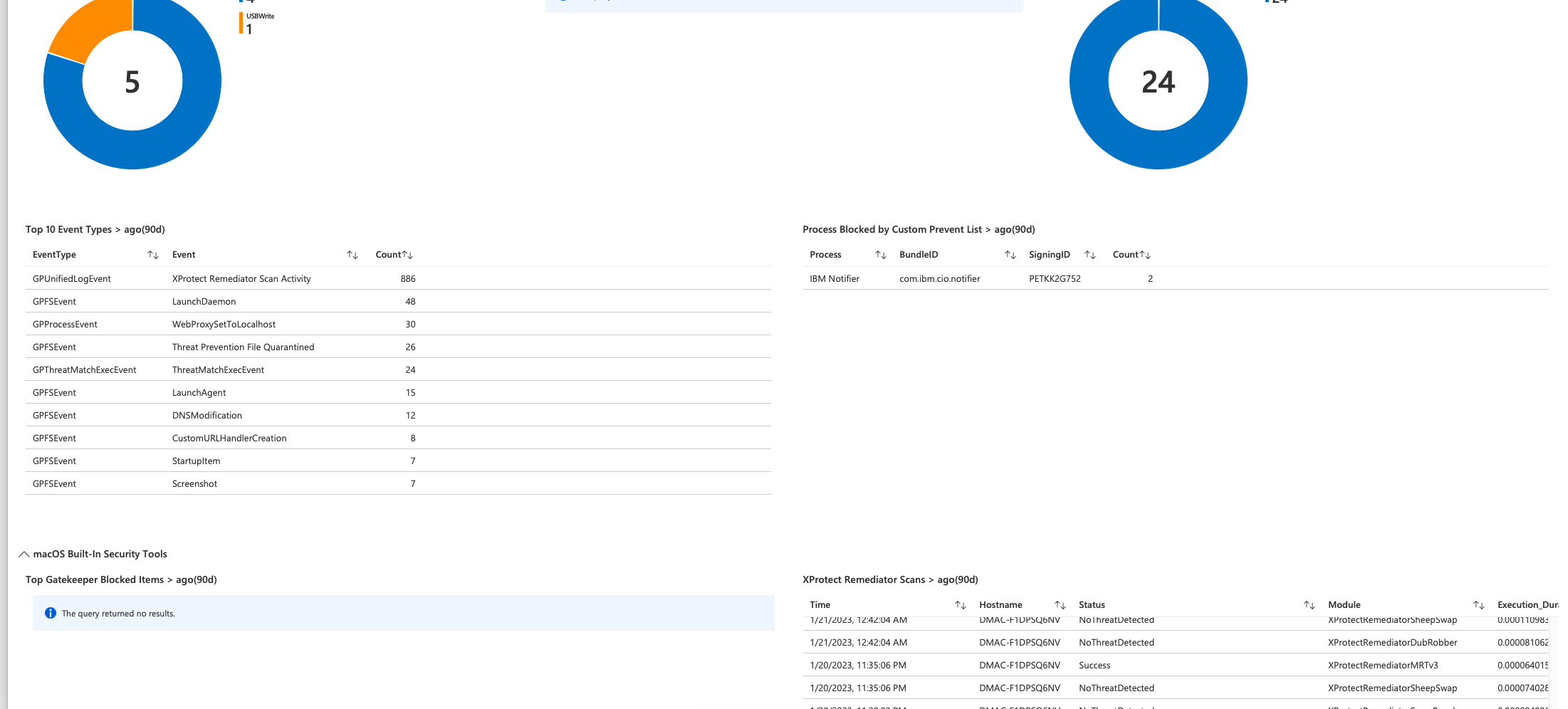Open the Top 10 Event Types query title
The width and height of the screenshot is (1568, 709).
95,229
